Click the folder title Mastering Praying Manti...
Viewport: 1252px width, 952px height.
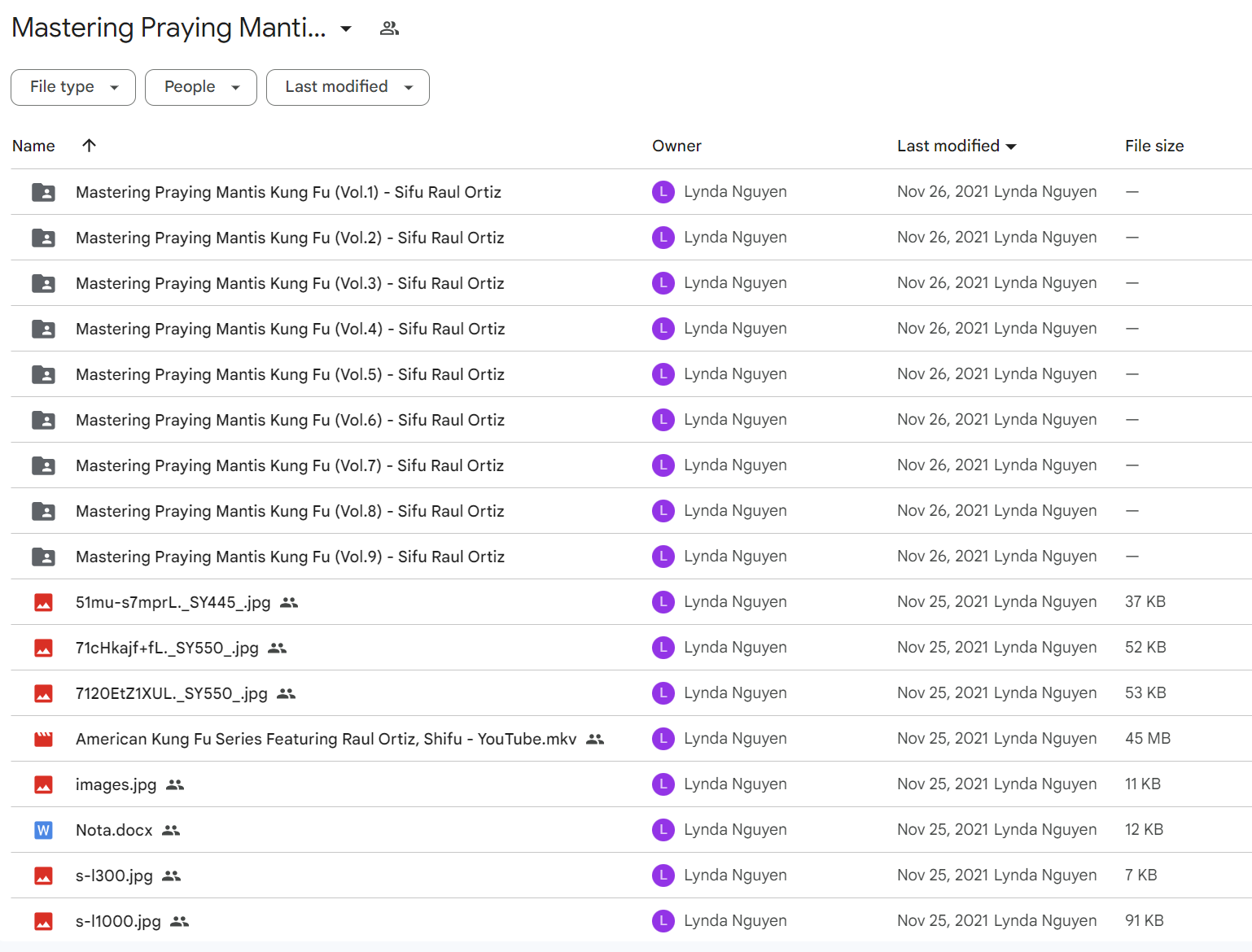click(169, 28)
